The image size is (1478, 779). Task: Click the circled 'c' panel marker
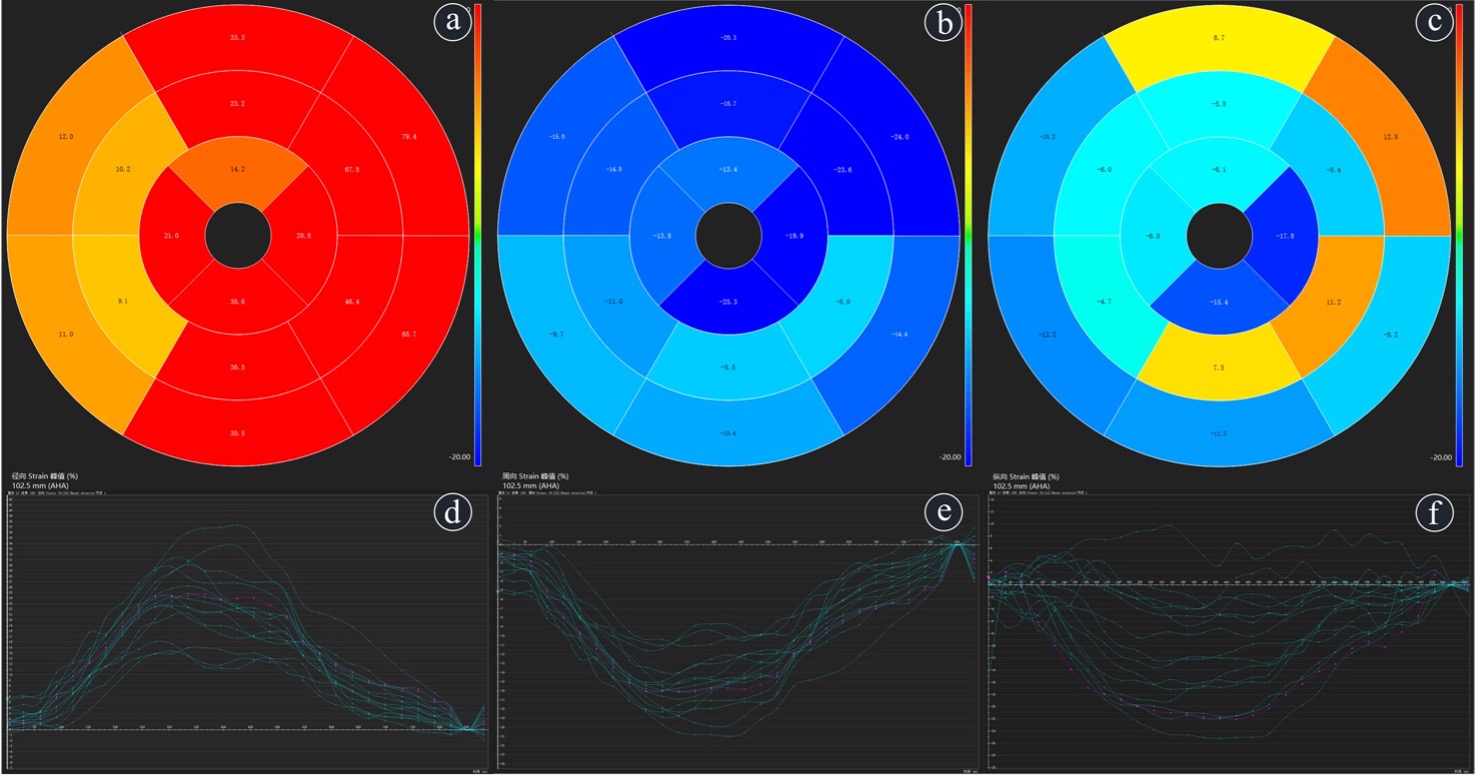click(1434, 24)
